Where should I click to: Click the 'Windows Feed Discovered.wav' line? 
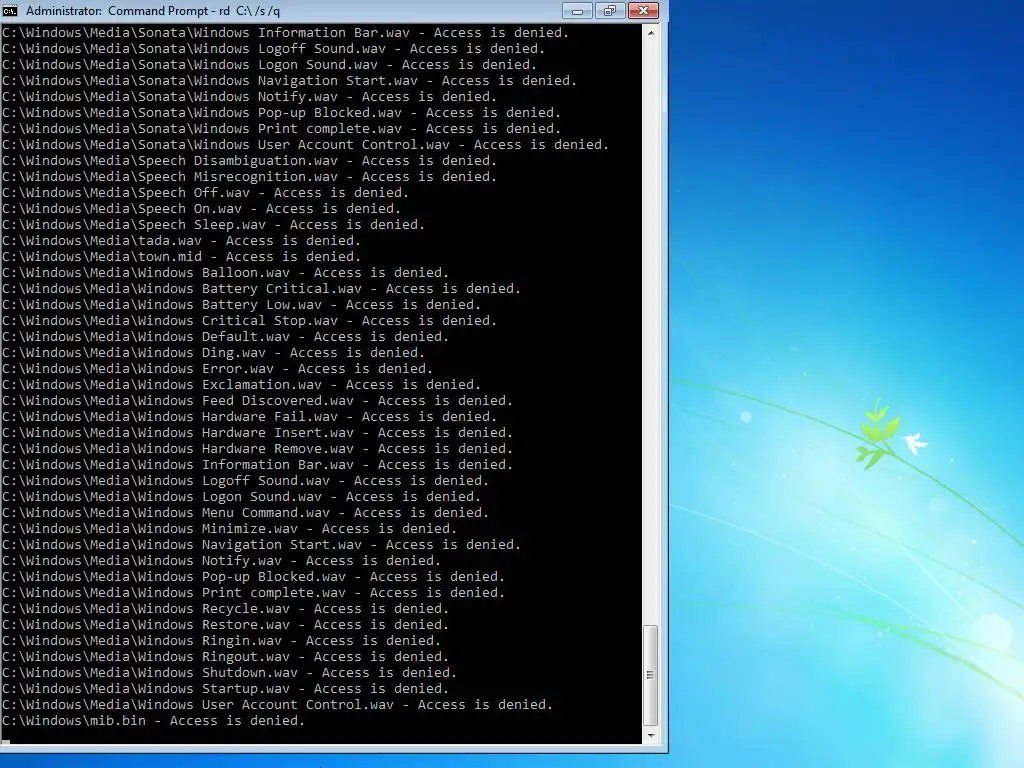[257, 401]
